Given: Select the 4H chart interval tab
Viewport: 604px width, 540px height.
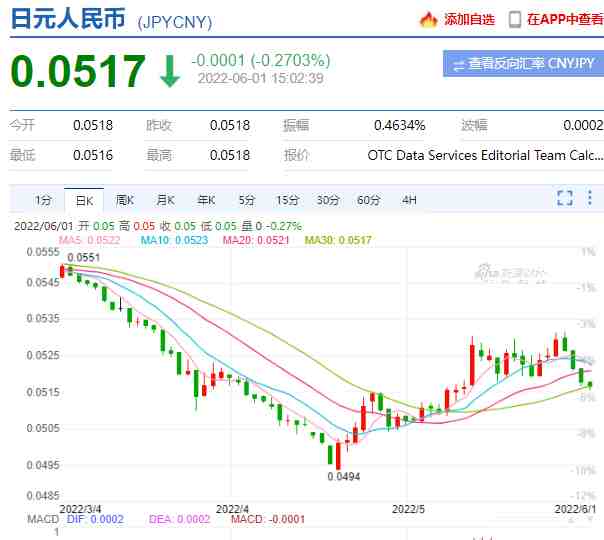Looking at the screenshot, I should click(x=409, y=200).
